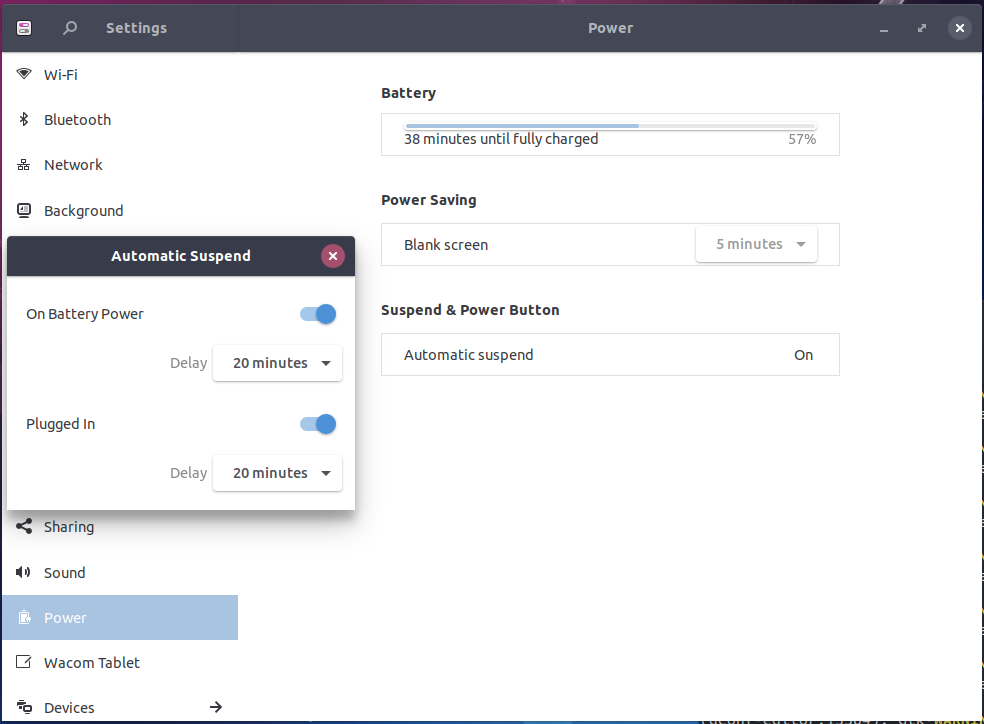
Task: Click the Sharing icon in sidebar
Action: [24, 526]
